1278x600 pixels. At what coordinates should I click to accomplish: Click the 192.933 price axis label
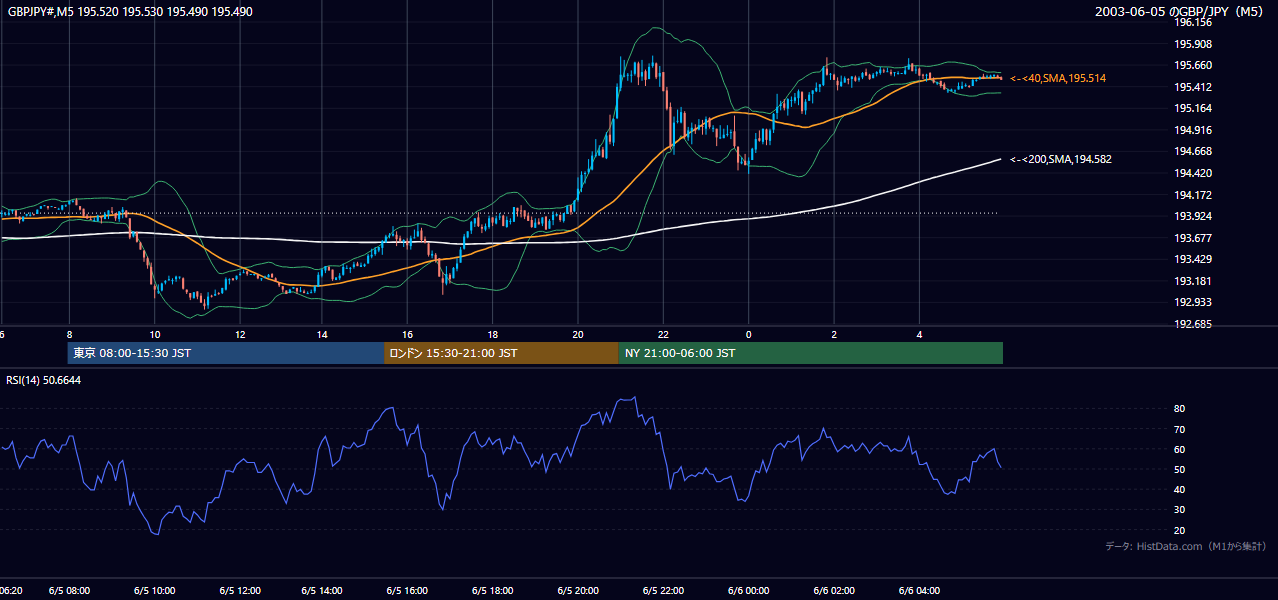coord(1193,303)
